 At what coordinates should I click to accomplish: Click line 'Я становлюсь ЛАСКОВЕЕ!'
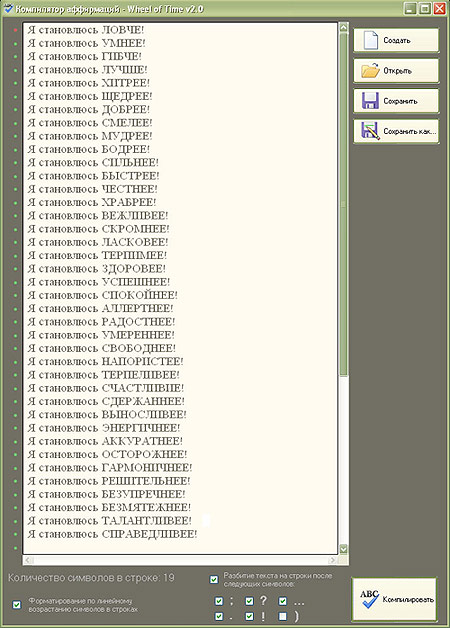point(98,242)
